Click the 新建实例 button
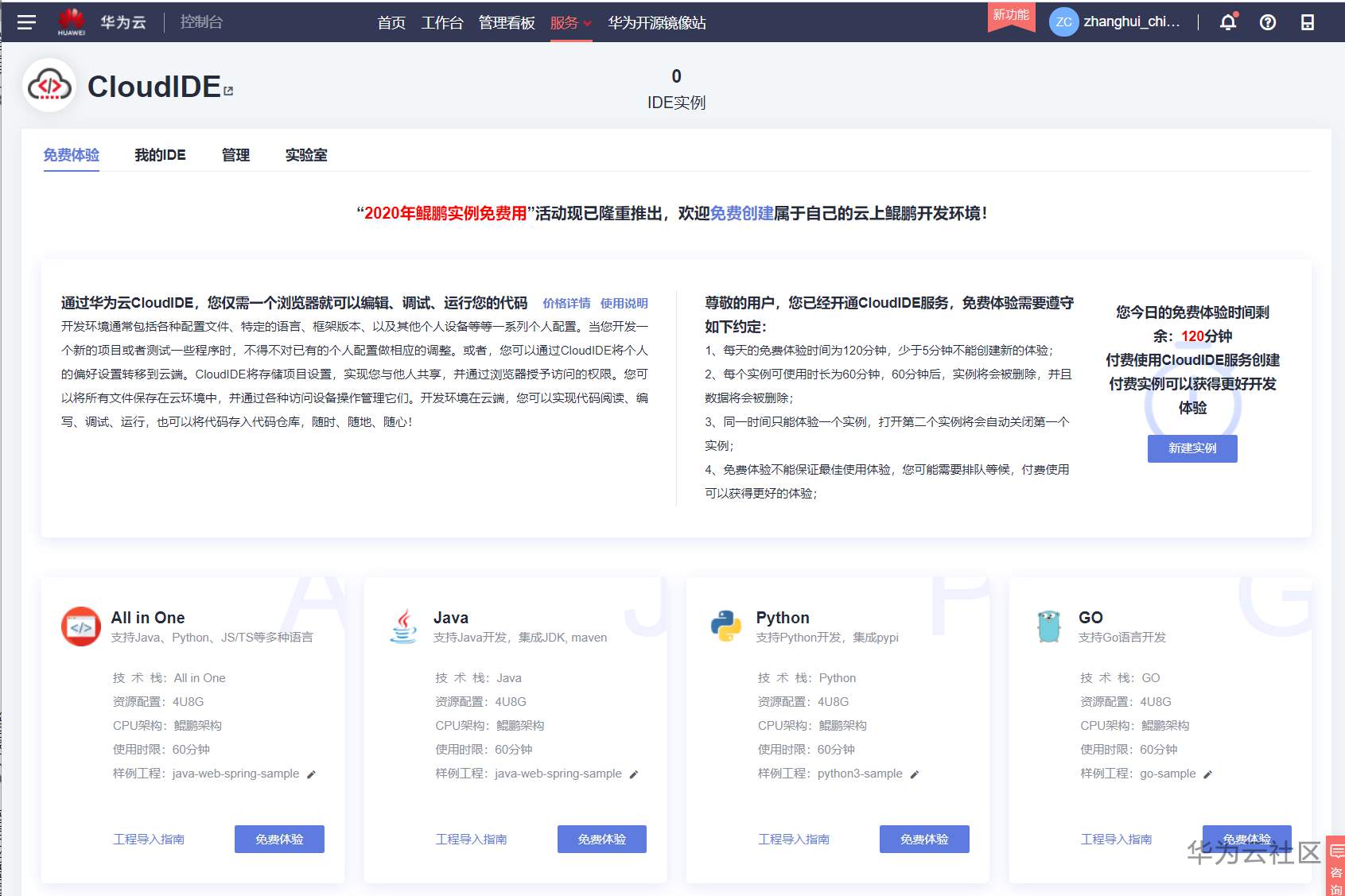 pyautogui.click(x=1192, y=448)
